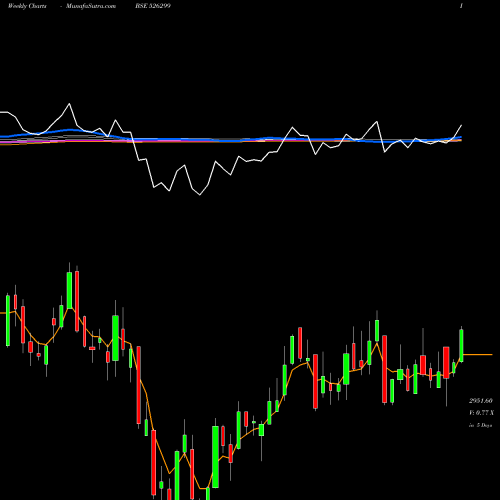Click the '2951.60' price value
500x500 pixels.
(481, 400)
